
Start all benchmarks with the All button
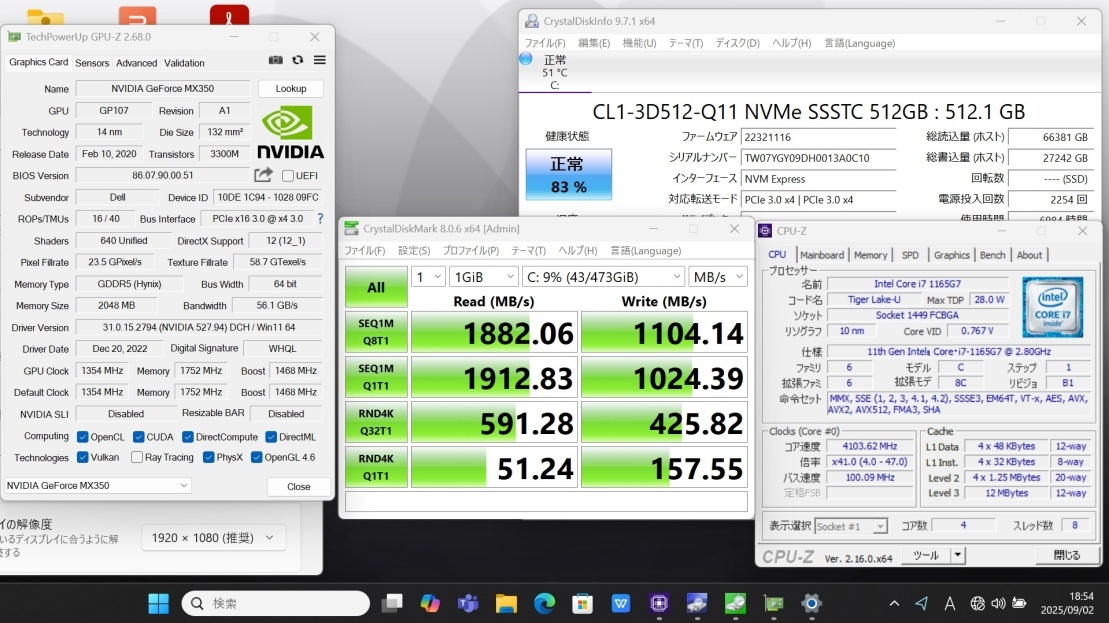[x=375, y=287]
